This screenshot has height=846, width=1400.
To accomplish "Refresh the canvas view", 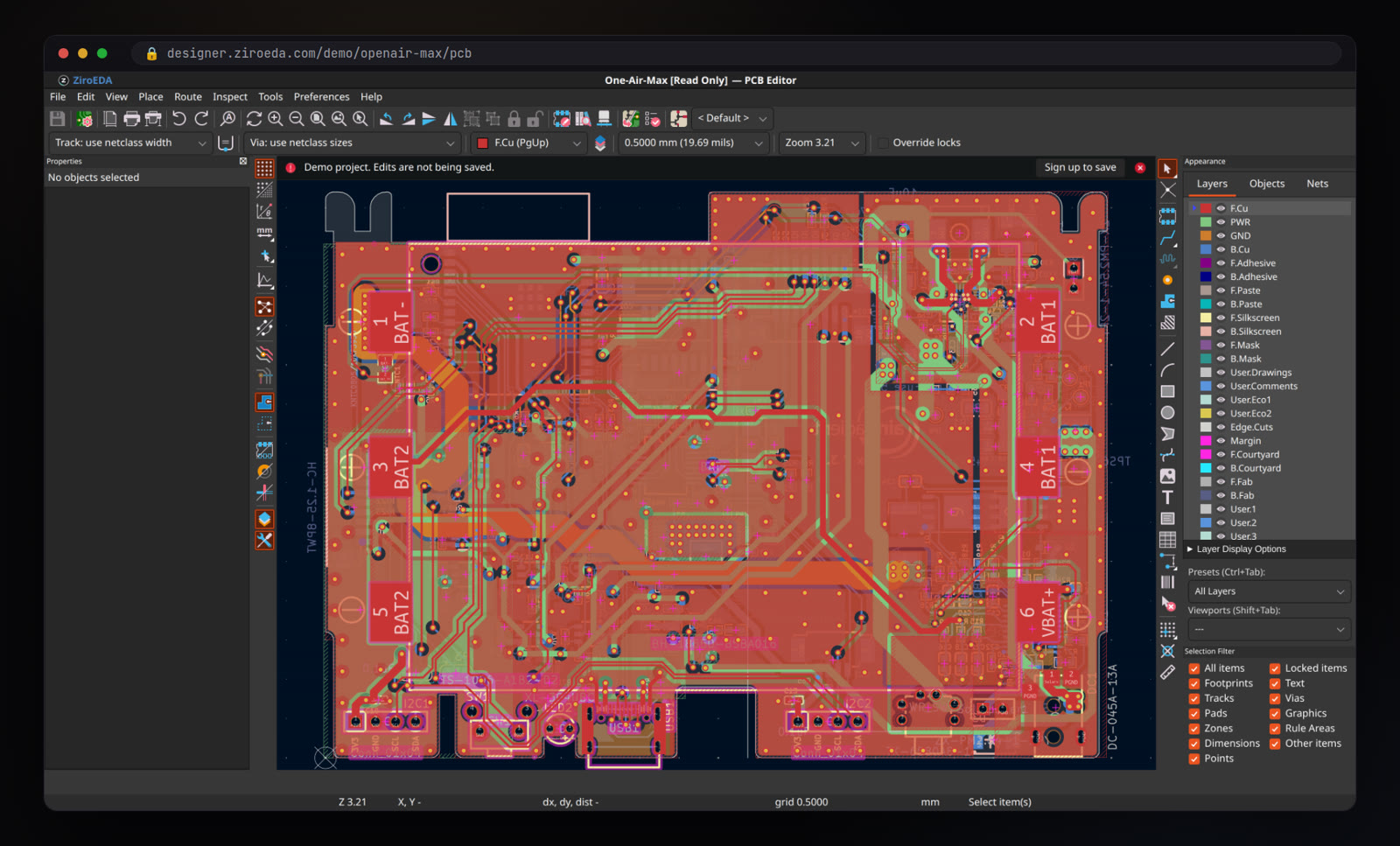I will coord(254,118).
